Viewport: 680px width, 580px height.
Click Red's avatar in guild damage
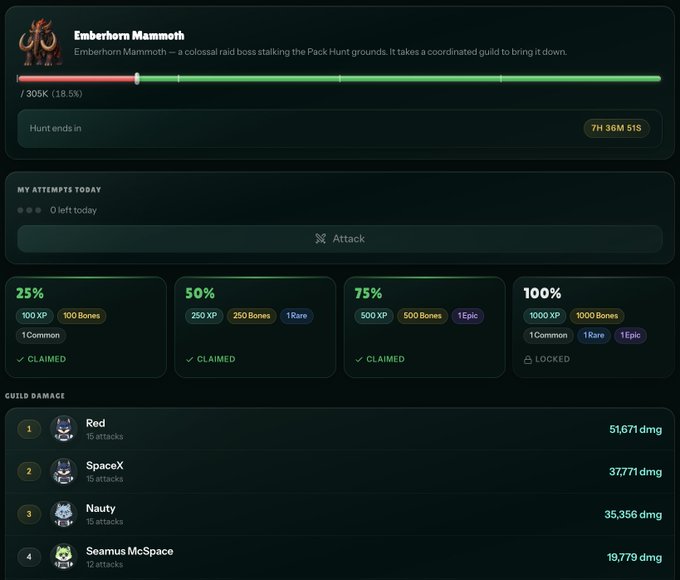click(x=64, y=429)
